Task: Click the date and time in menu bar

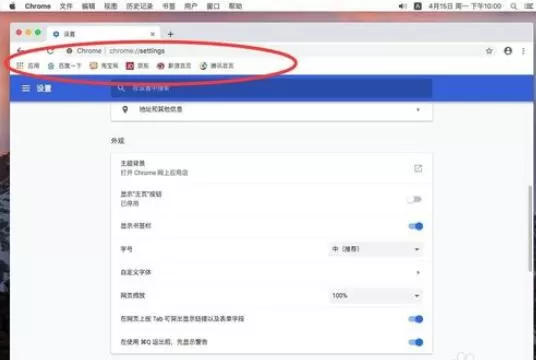Action: pos(465,6)
